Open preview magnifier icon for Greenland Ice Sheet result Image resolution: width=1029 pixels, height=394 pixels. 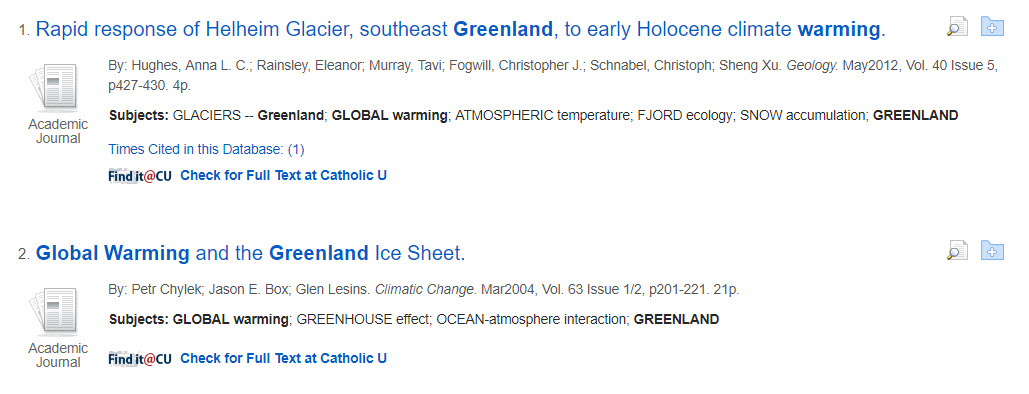click(x=957, y=251)
